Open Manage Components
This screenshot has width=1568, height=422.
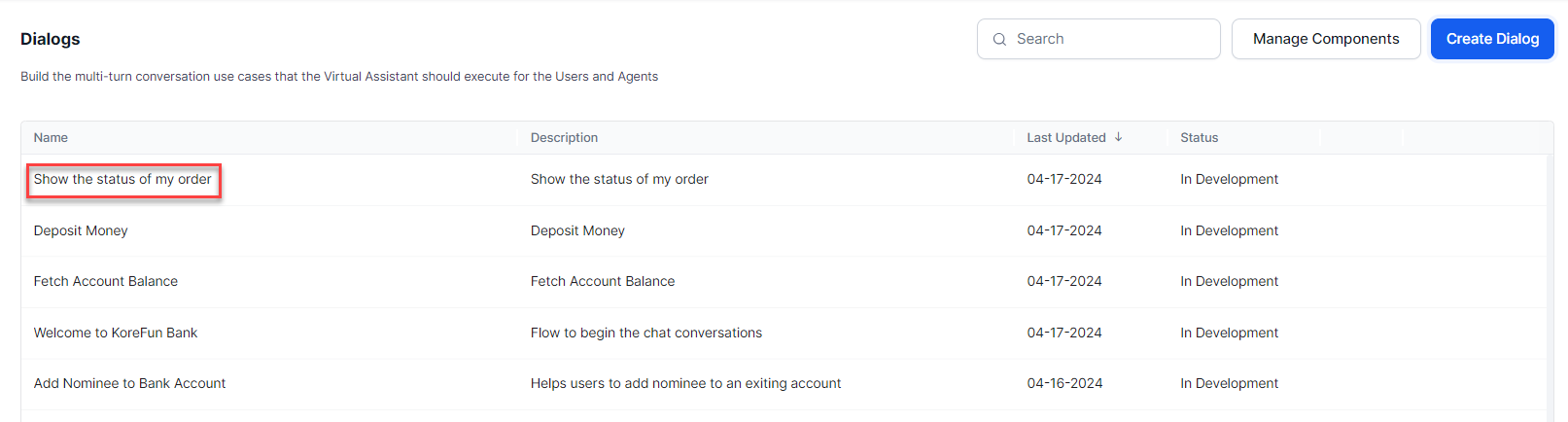1325,39
